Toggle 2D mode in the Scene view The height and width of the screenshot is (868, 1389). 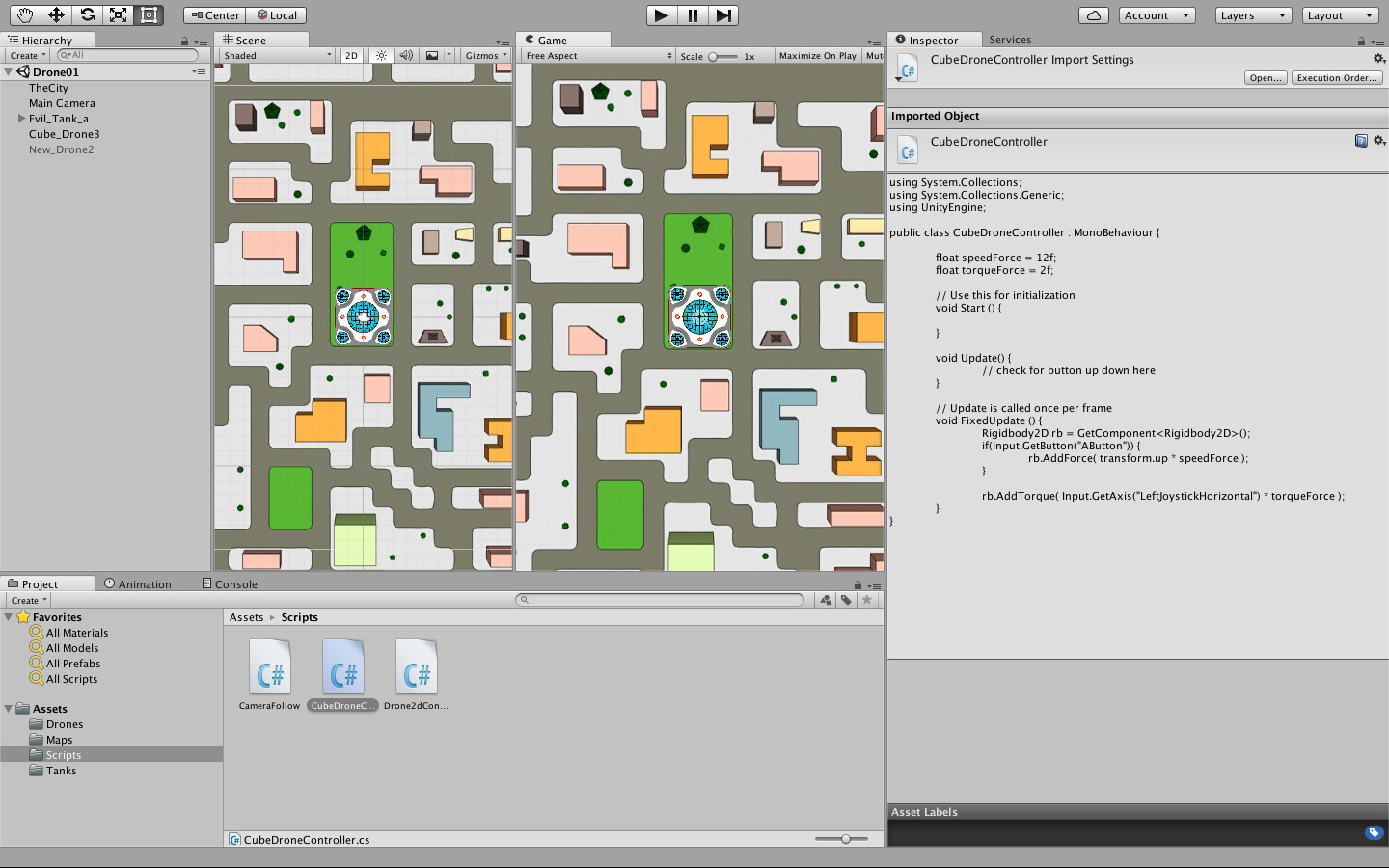(x=351, y=55)
